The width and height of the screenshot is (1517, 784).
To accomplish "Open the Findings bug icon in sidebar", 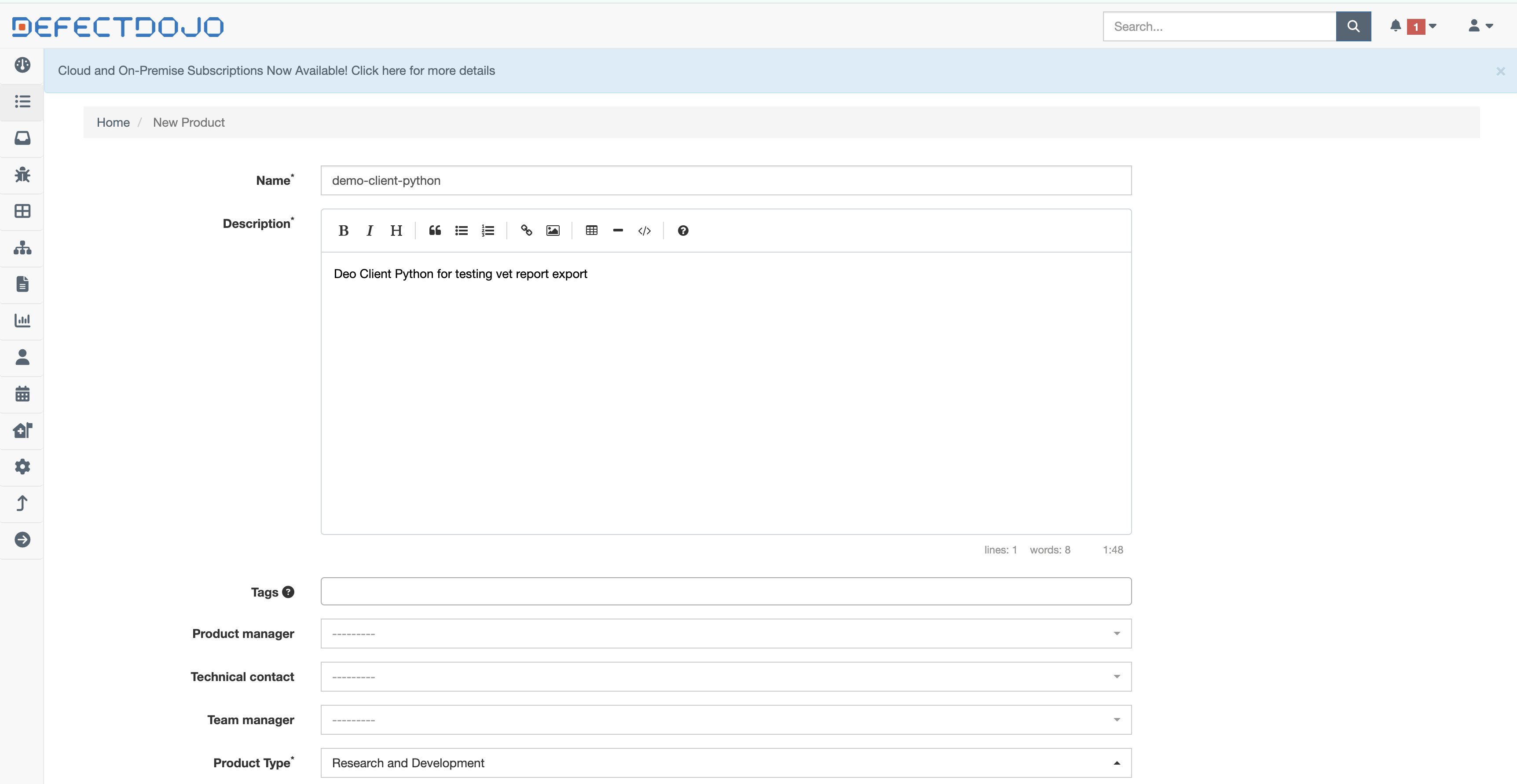I will click(22, 175).
